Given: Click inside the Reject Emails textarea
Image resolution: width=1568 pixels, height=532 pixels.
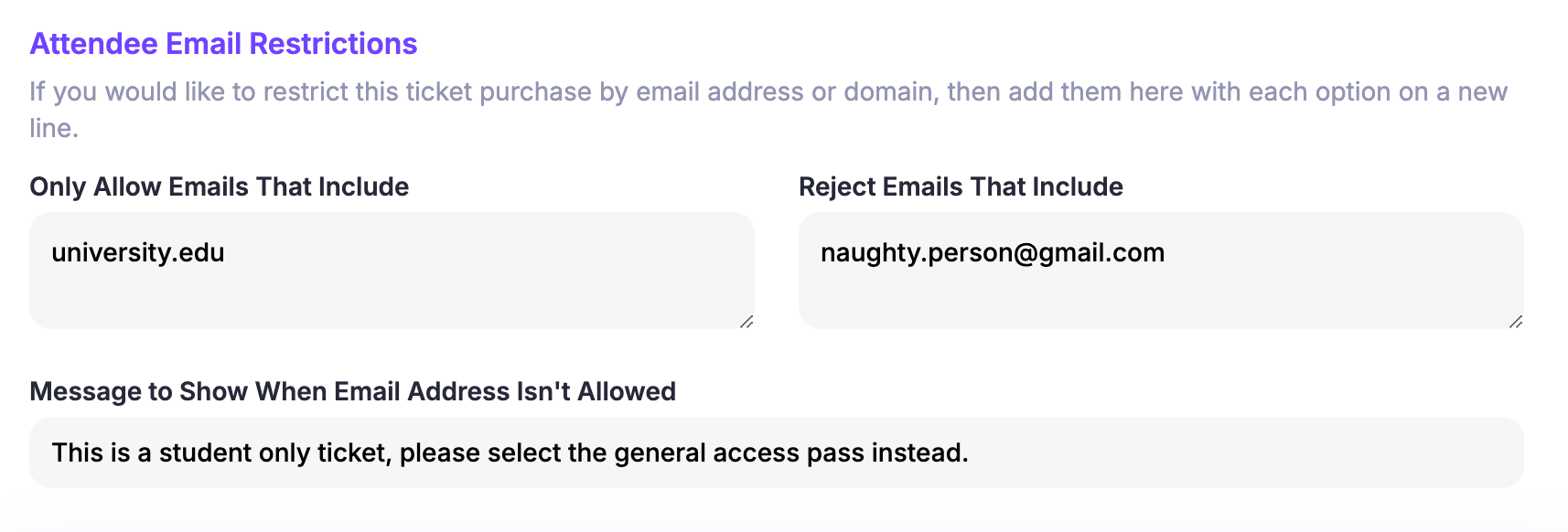Looking at the screenshot, I should (1160, 288).
